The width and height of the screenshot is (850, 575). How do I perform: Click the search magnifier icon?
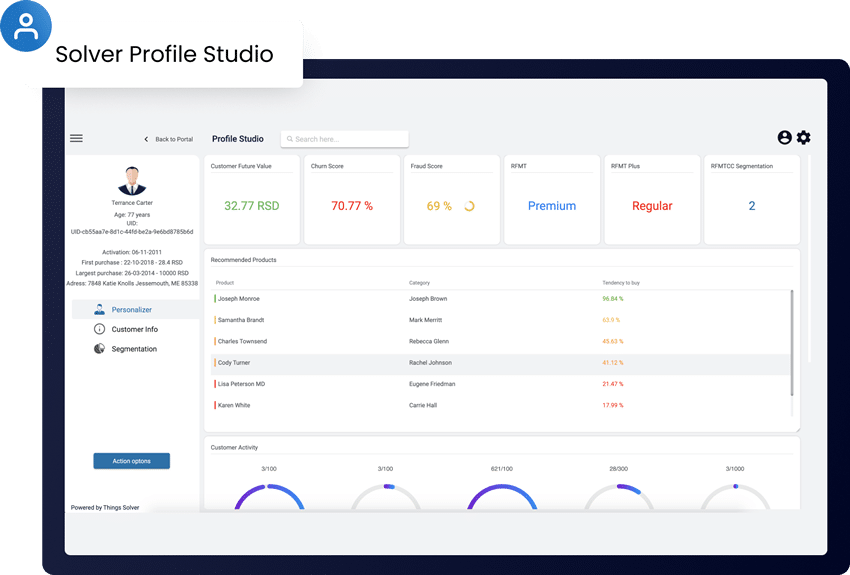click(x=290, y=139)
